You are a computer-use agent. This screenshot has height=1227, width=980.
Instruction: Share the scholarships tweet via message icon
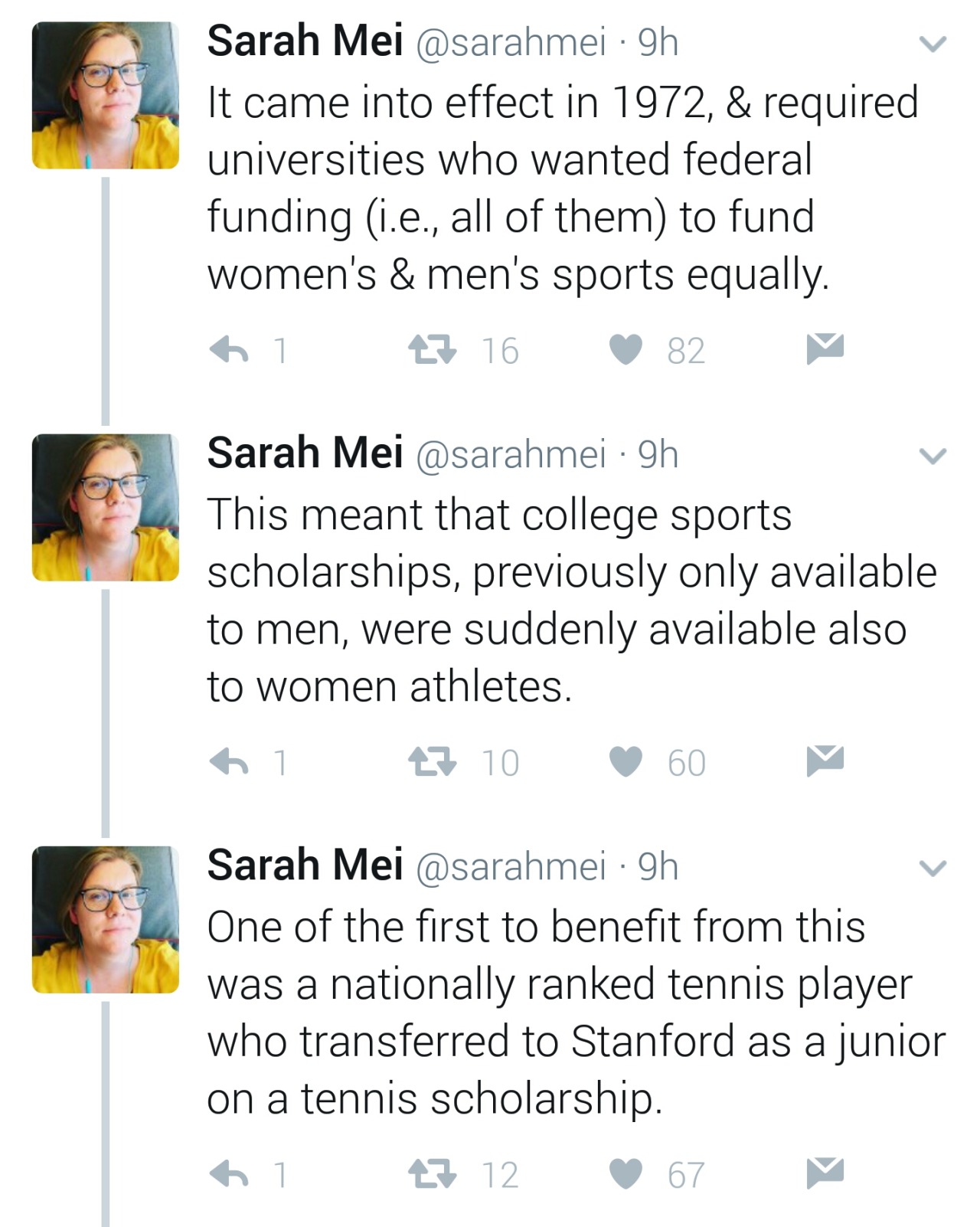pyautogui.click(x=825, y=761)
